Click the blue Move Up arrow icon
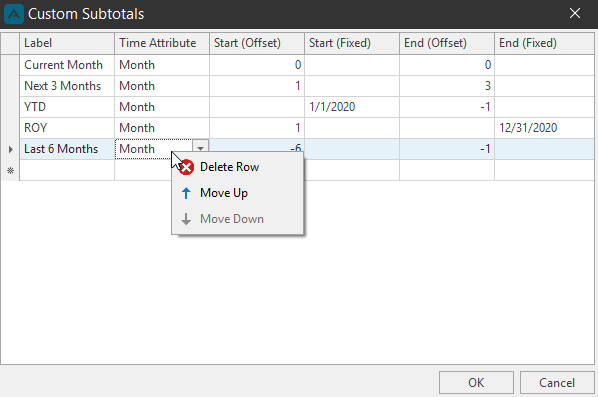The image size is (598, 397). [x=186, y=193]
